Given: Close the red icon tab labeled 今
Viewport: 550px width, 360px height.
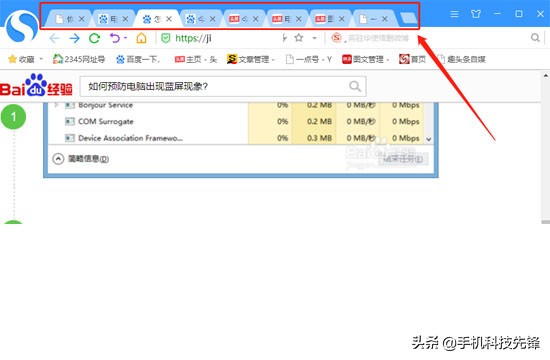Looking at the screenshot, I should 255,19.
